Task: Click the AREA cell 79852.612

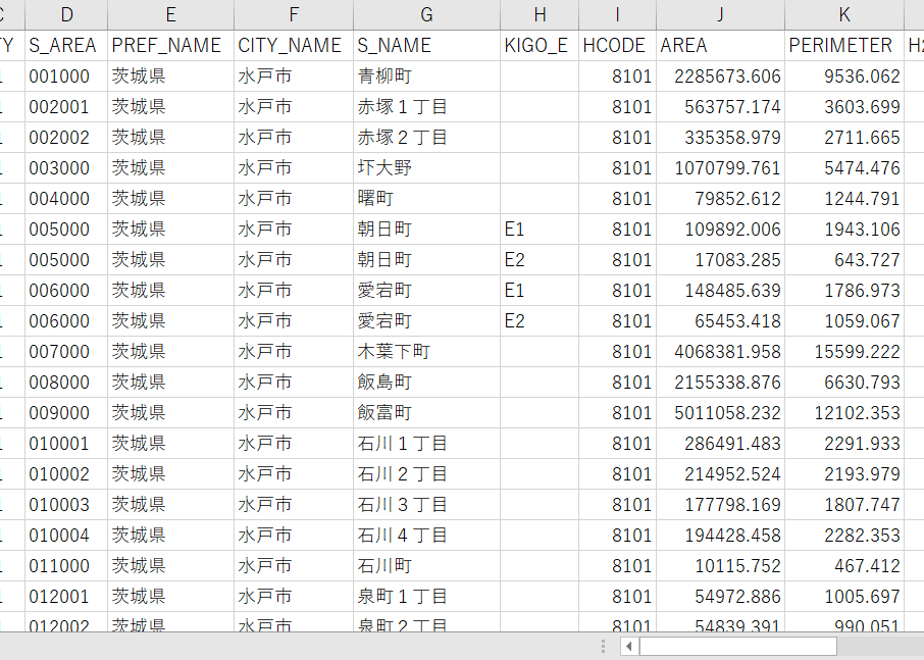Action: pyautogui.click(x=720, y=199)
